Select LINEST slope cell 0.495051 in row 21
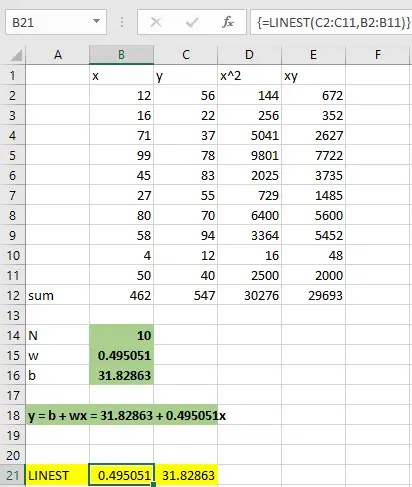412x487 pixels. coord(121,475)
